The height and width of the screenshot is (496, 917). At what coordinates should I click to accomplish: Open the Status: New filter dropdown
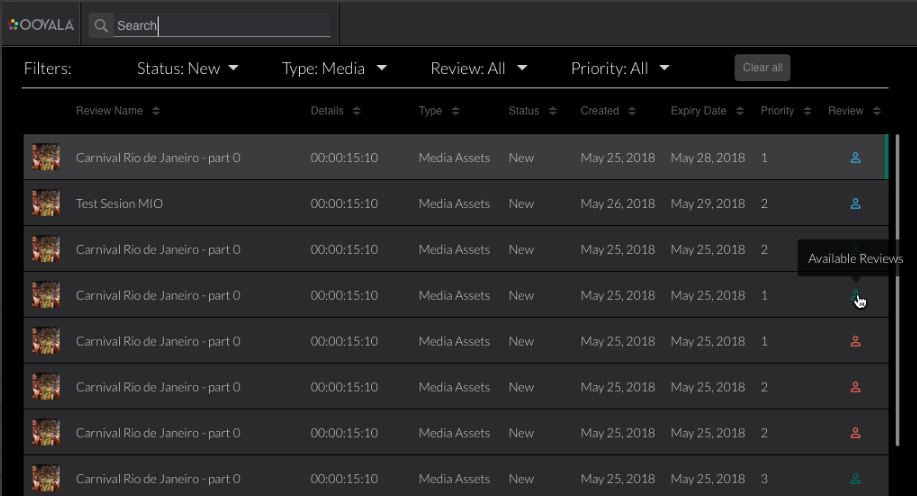tap(188, 69)
